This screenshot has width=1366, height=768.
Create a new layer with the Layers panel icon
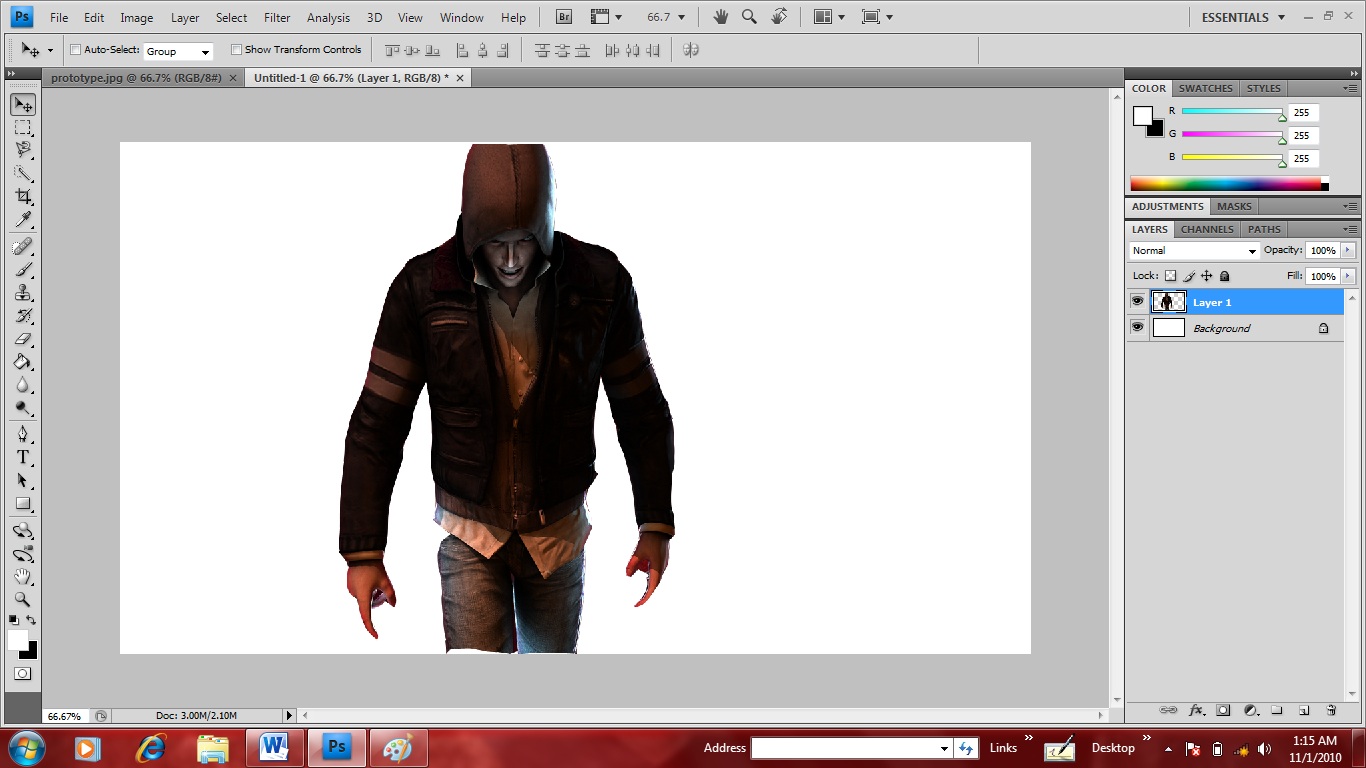pos(1304,710)
